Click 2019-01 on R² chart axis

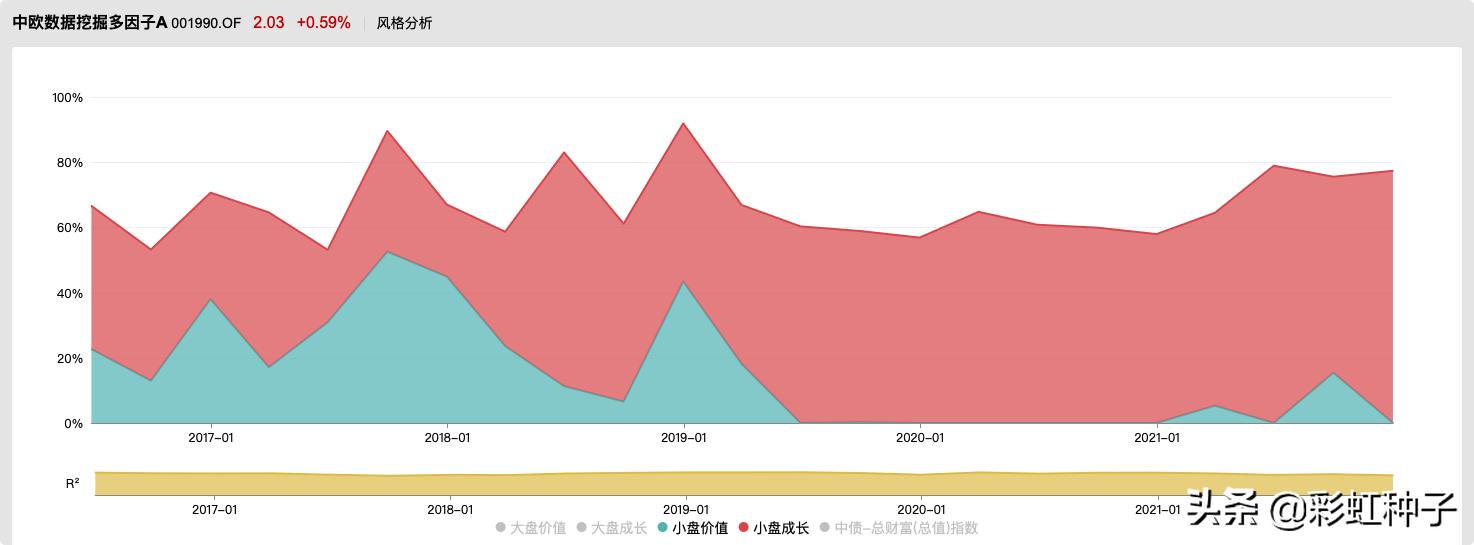(685, 509)
